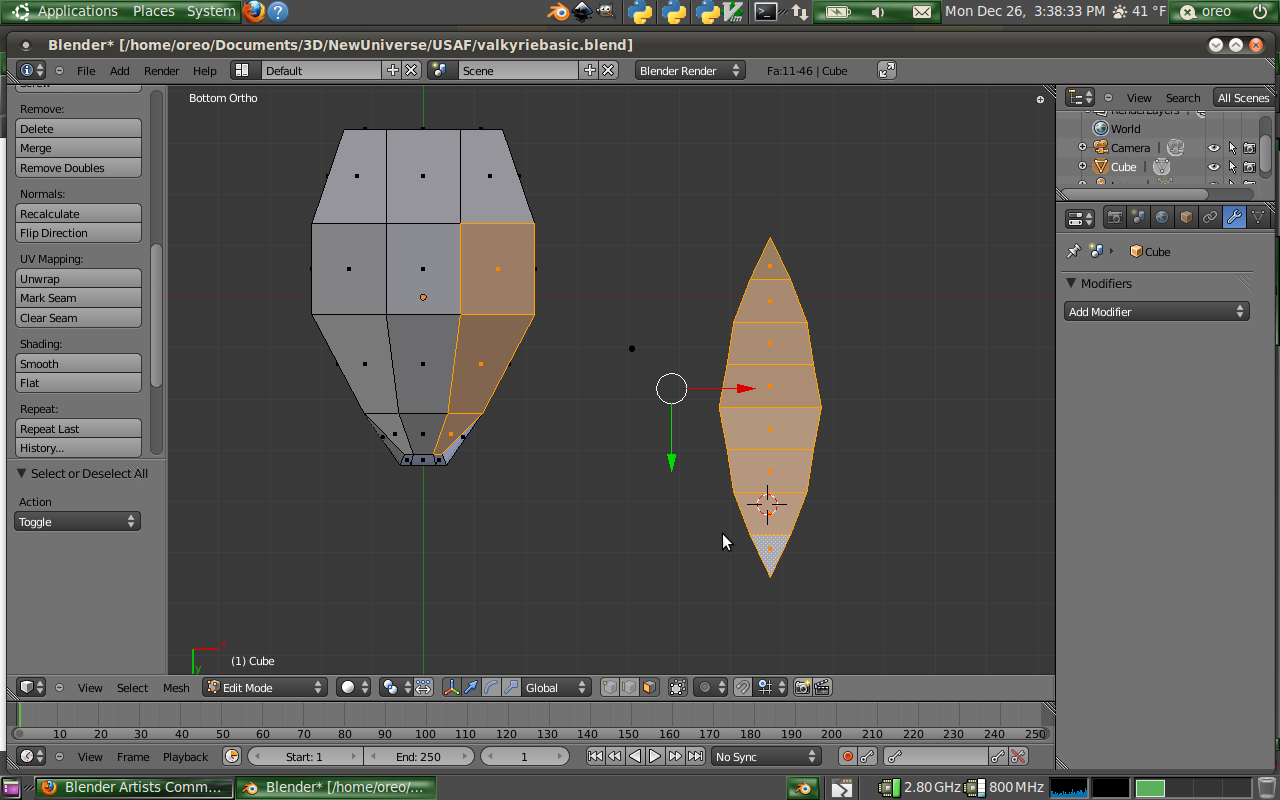This screenshot has width=1280, height=800.
Task: Click the End: 250 frame field
Action: [x=418, y=757]
